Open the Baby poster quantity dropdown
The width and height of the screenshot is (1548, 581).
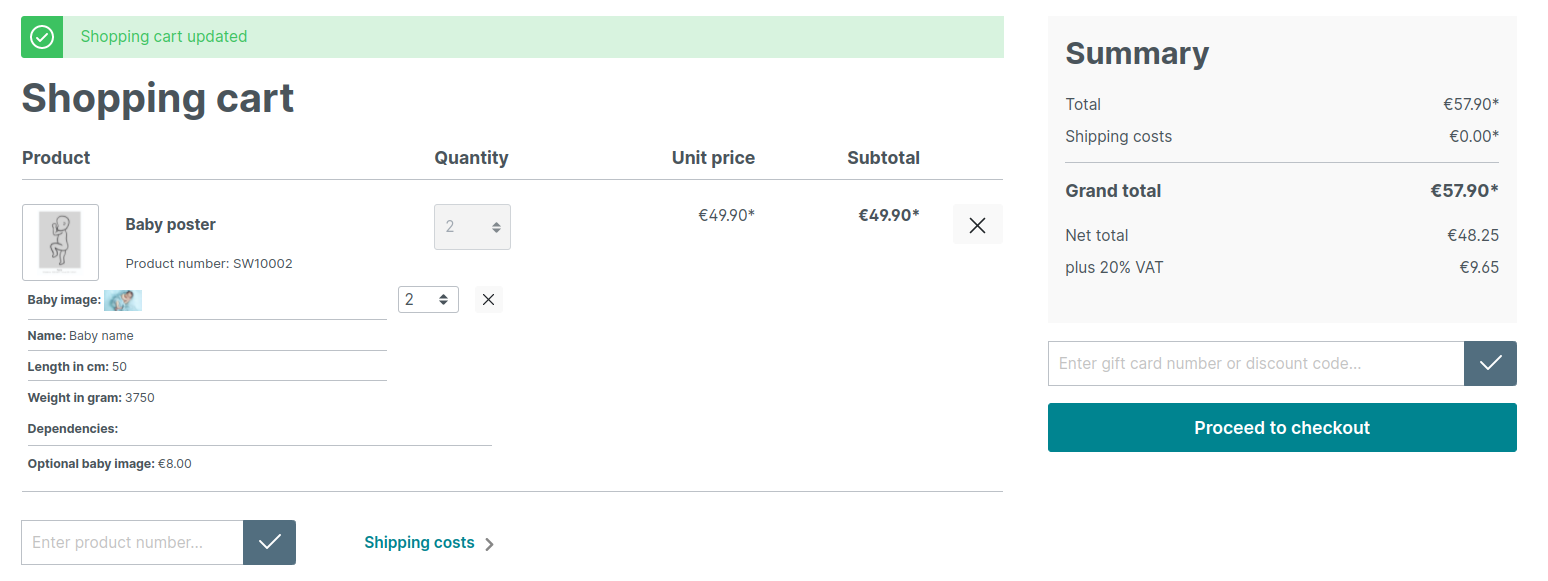472,227
